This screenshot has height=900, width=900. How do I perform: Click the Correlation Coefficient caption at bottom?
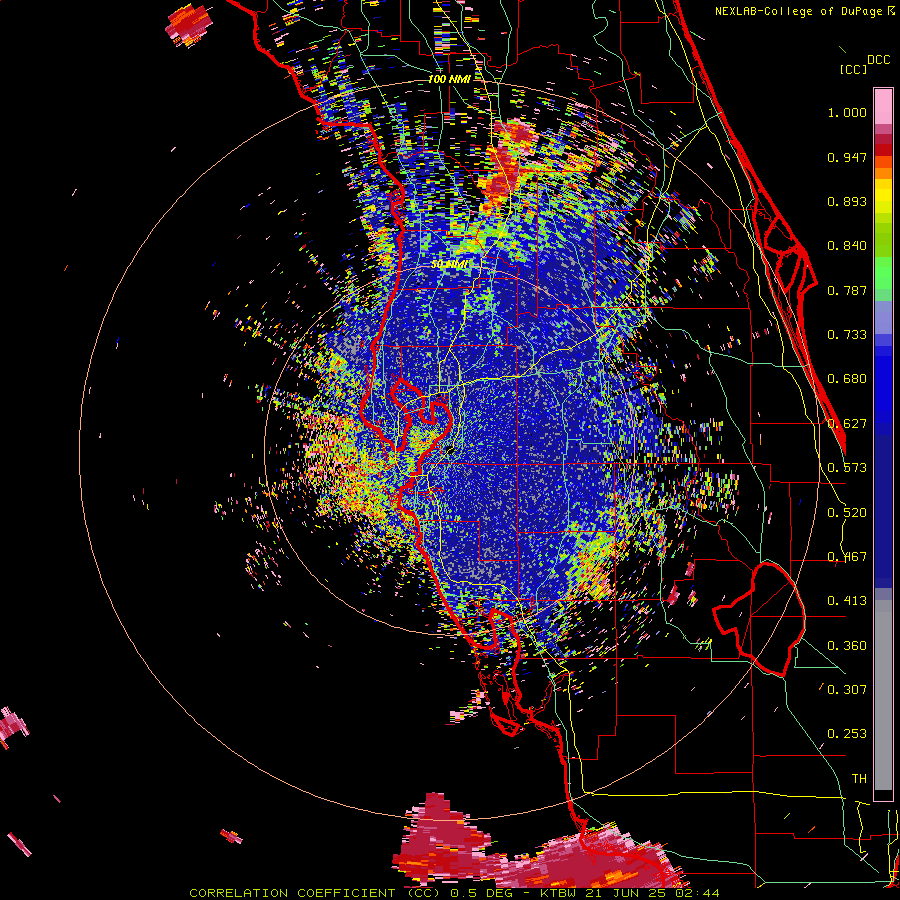(453, 893)
